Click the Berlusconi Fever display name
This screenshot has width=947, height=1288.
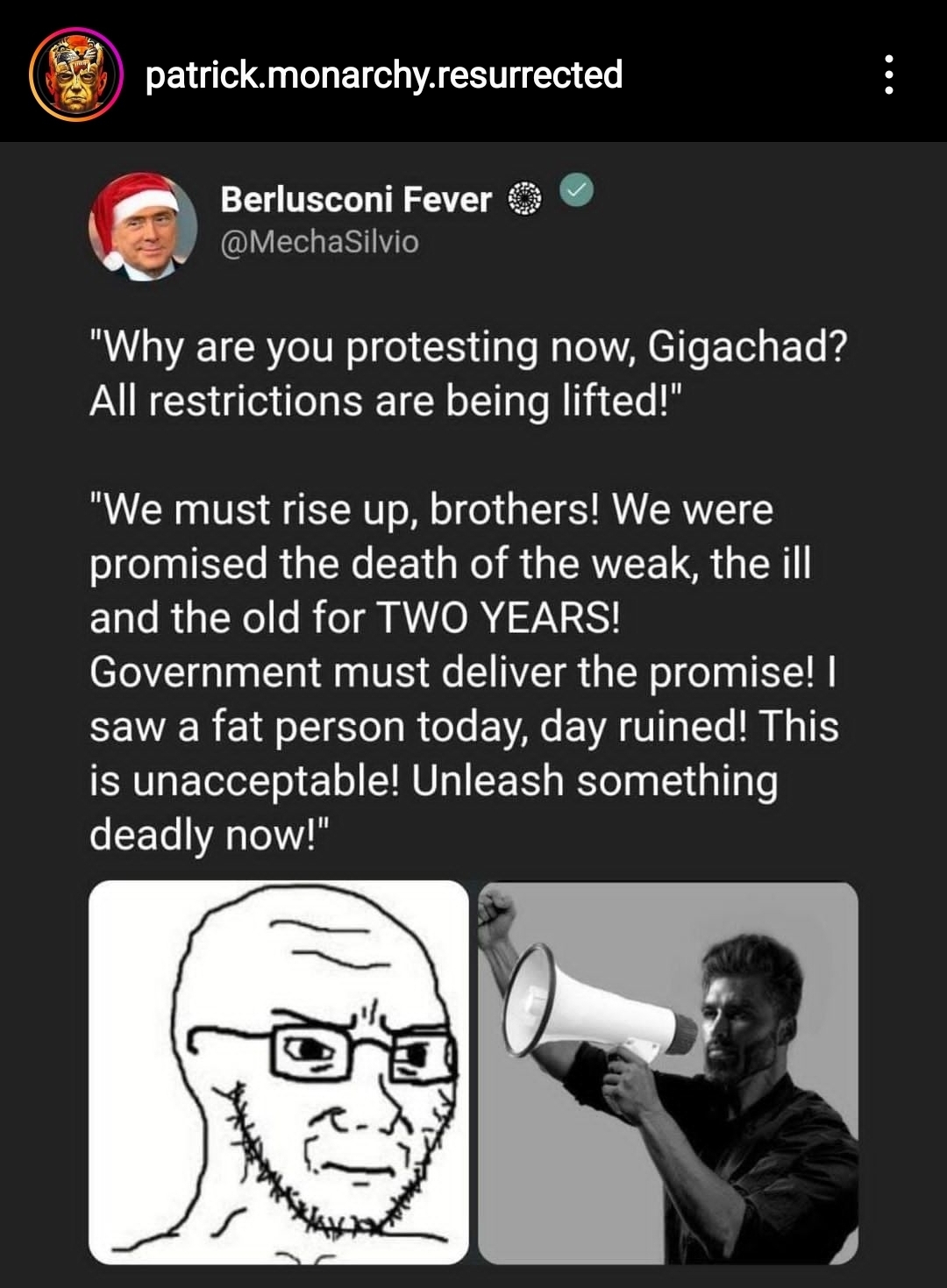click(355, 199)
